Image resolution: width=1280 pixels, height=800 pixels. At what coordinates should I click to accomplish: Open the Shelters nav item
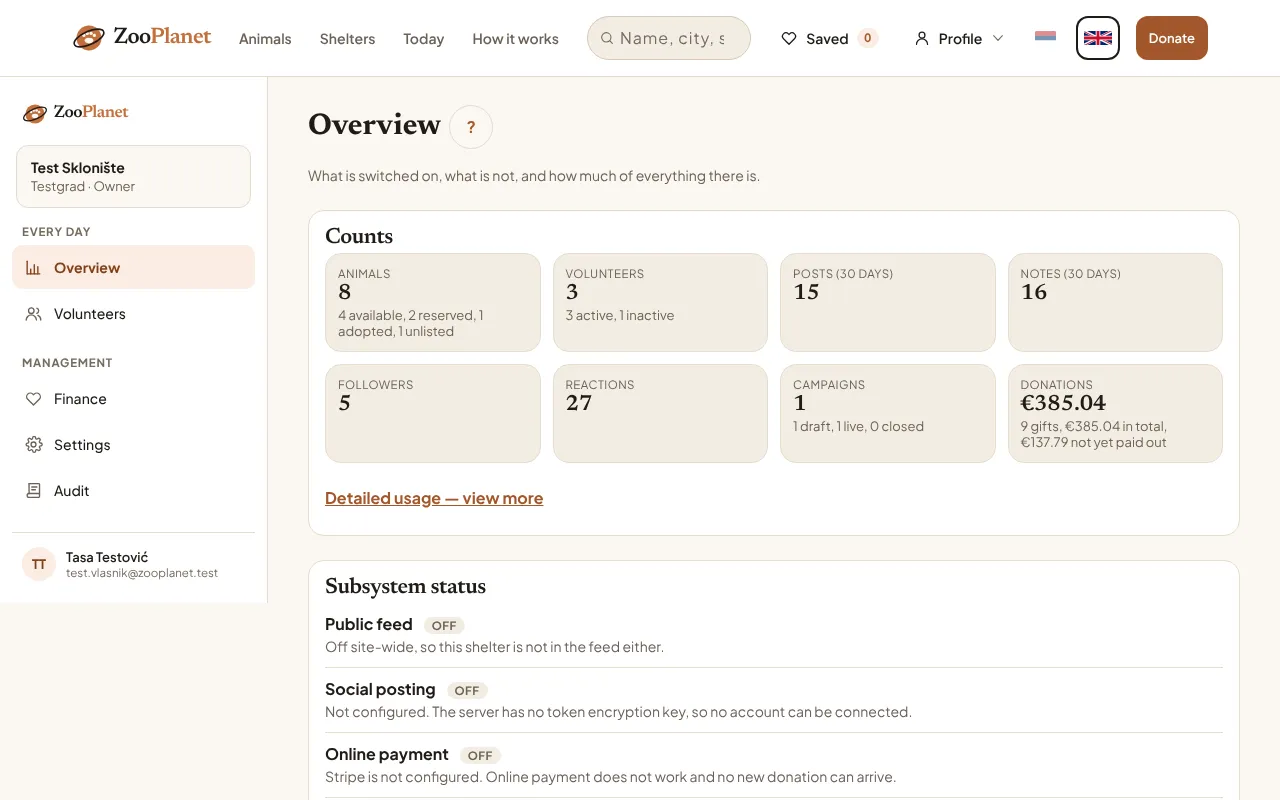[x=347, y=39]
